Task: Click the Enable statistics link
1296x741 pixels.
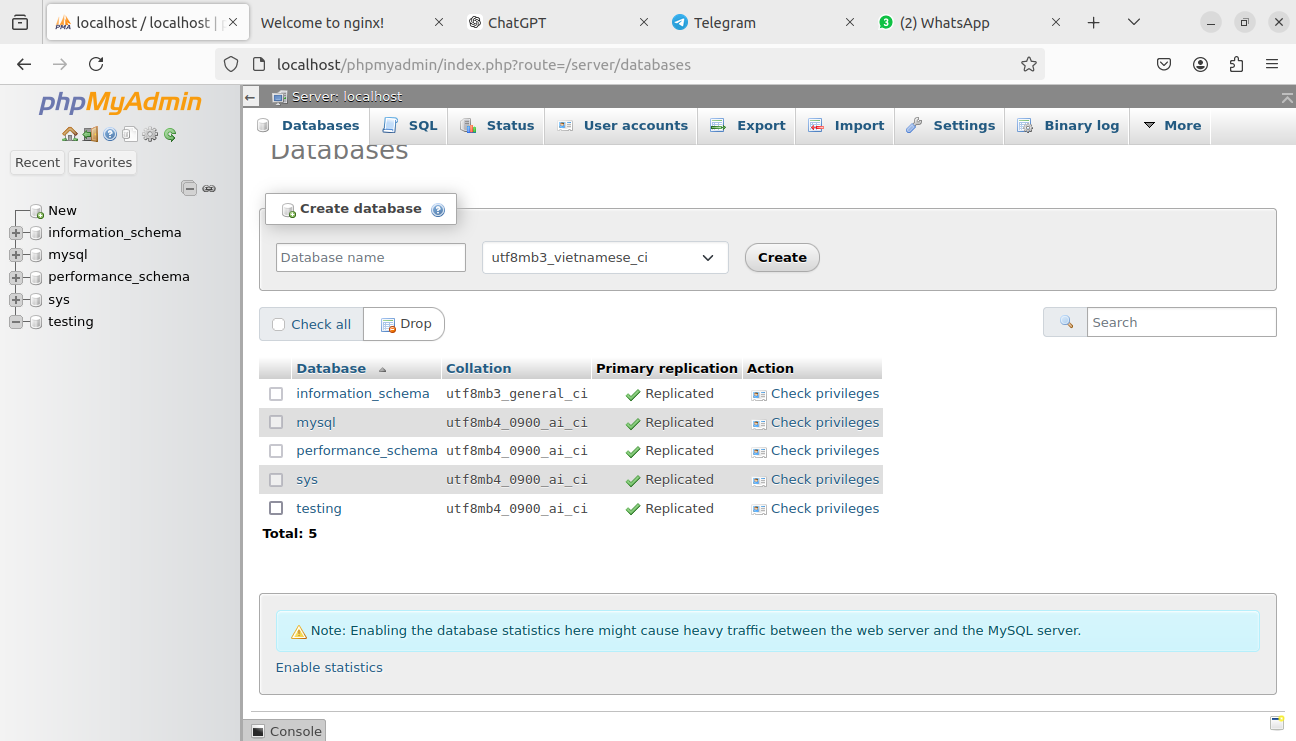Action: click(x=329, y=667)
